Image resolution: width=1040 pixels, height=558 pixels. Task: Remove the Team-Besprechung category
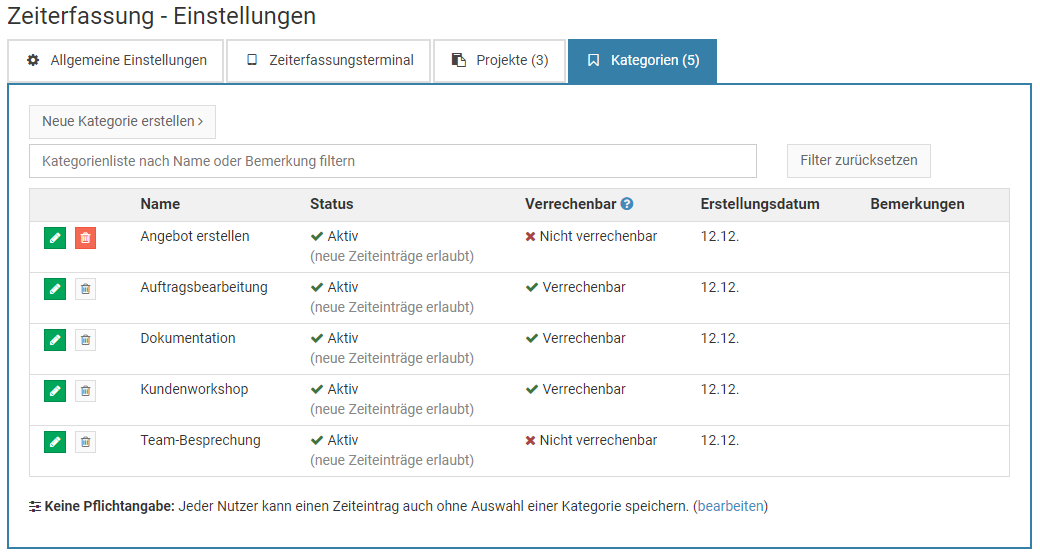point(85,442)
